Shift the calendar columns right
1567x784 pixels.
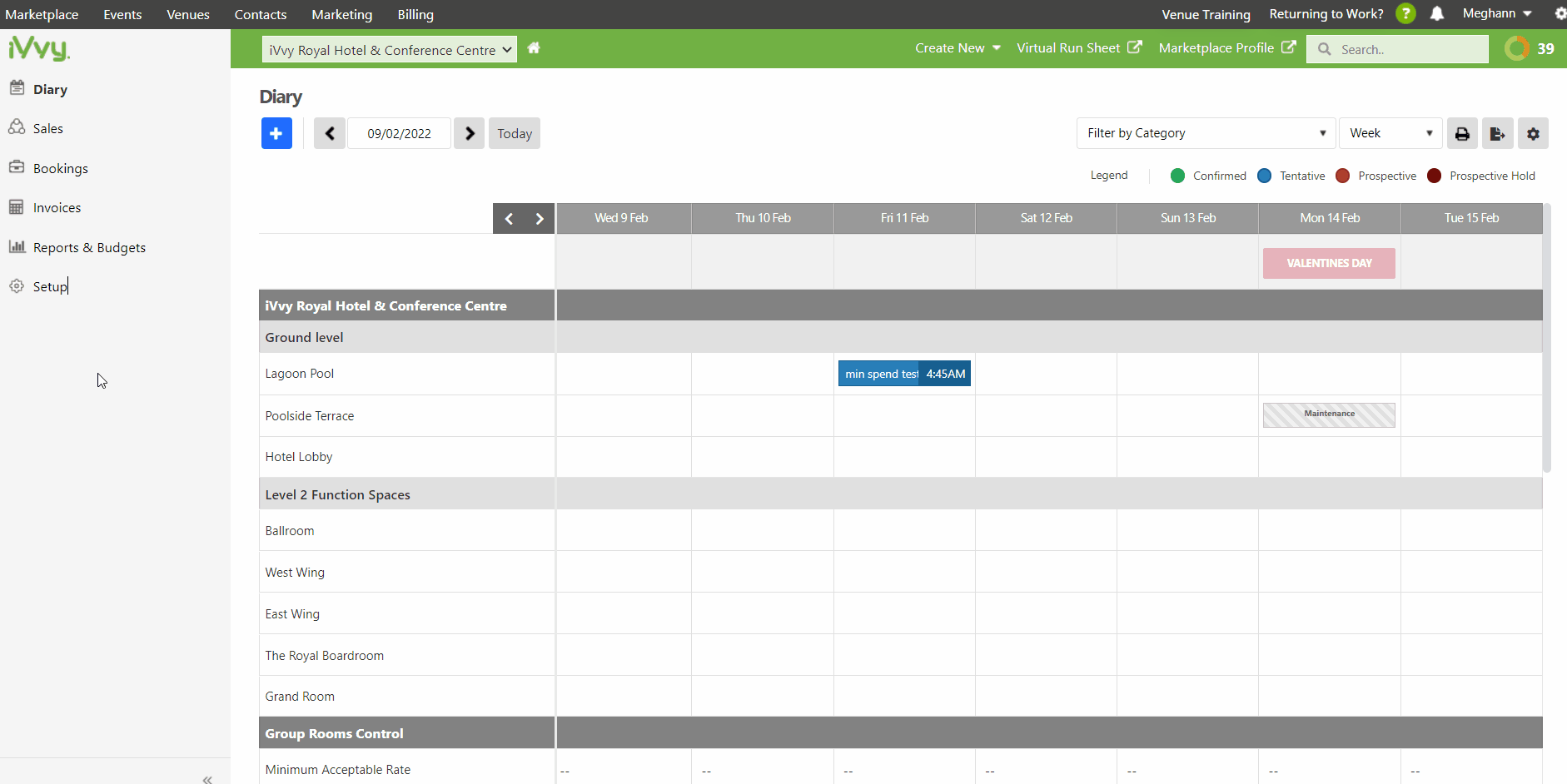coord(540,219)
